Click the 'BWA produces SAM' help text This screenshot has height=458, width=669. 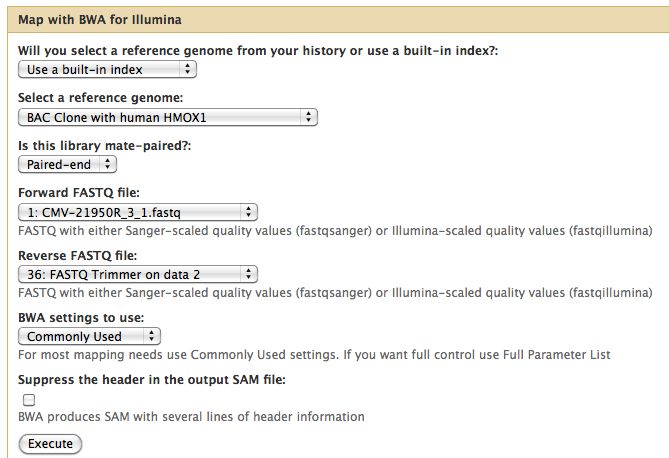click(192, 417)
